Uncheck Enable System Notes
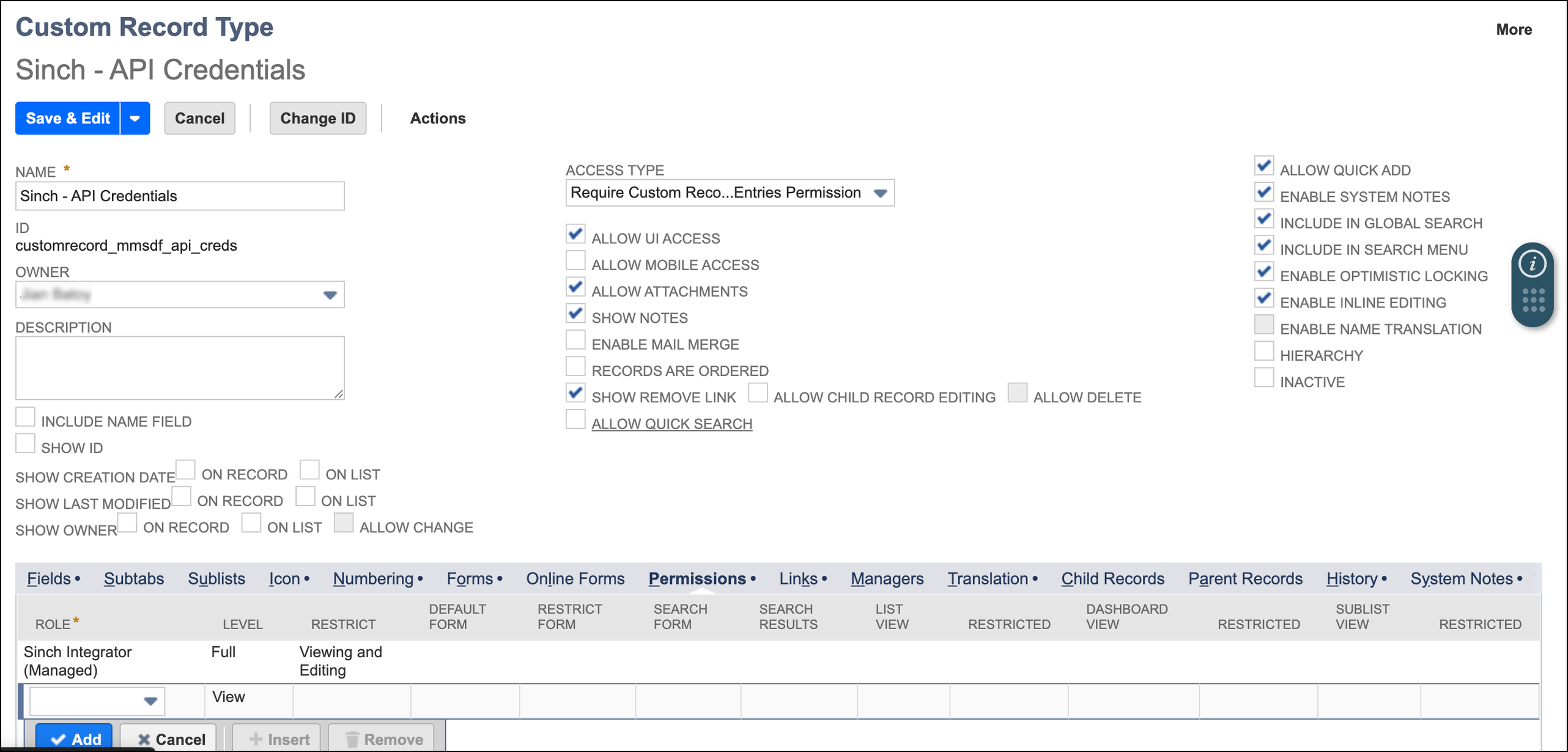 point(1264,192)
